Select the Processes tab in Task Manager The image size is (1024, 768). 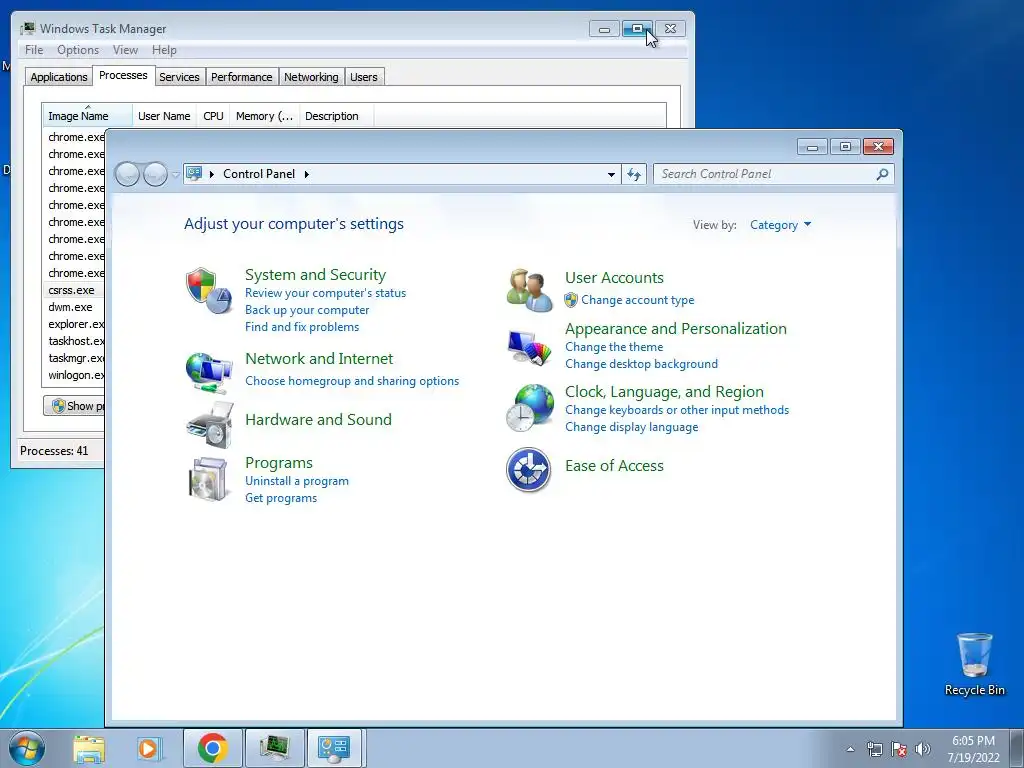point(123,76)
